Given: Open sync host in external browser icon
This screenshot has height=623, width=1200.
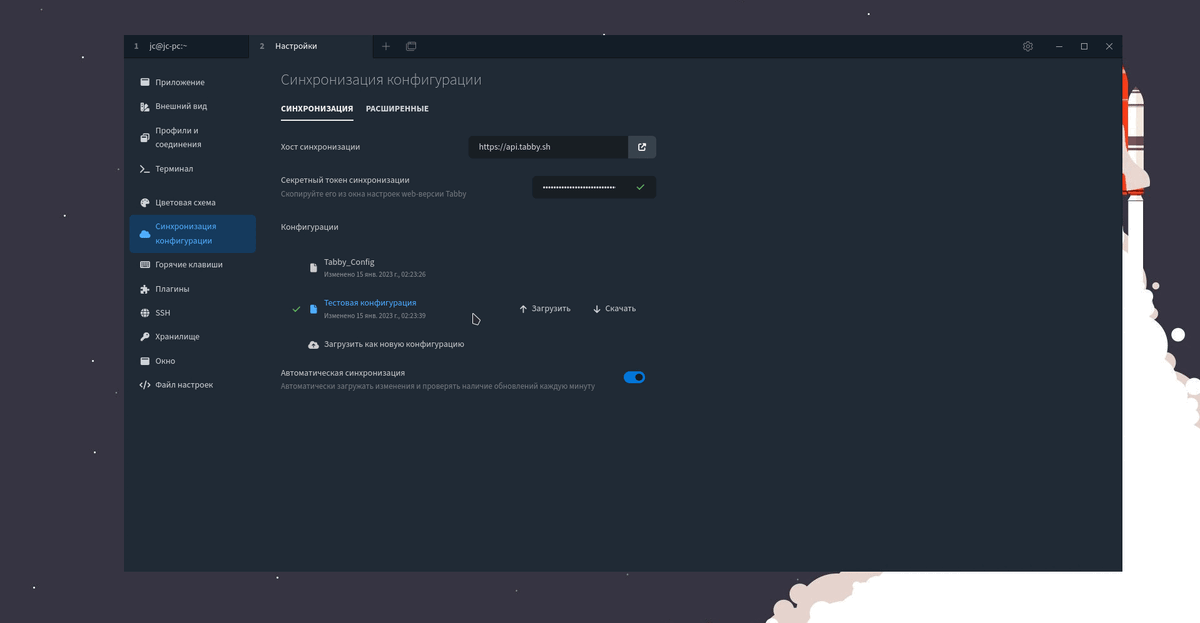Looking at the screenshot, I should pos(642,147).
